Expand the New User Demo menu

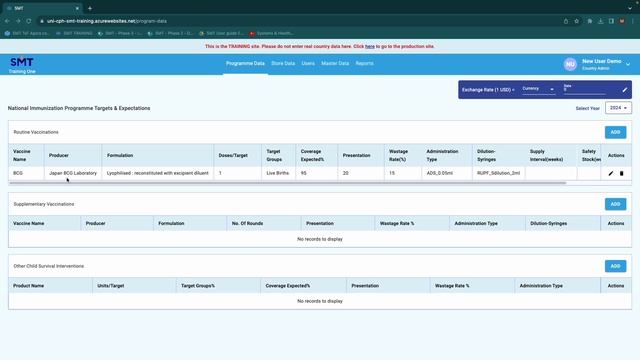pos(628,64)
